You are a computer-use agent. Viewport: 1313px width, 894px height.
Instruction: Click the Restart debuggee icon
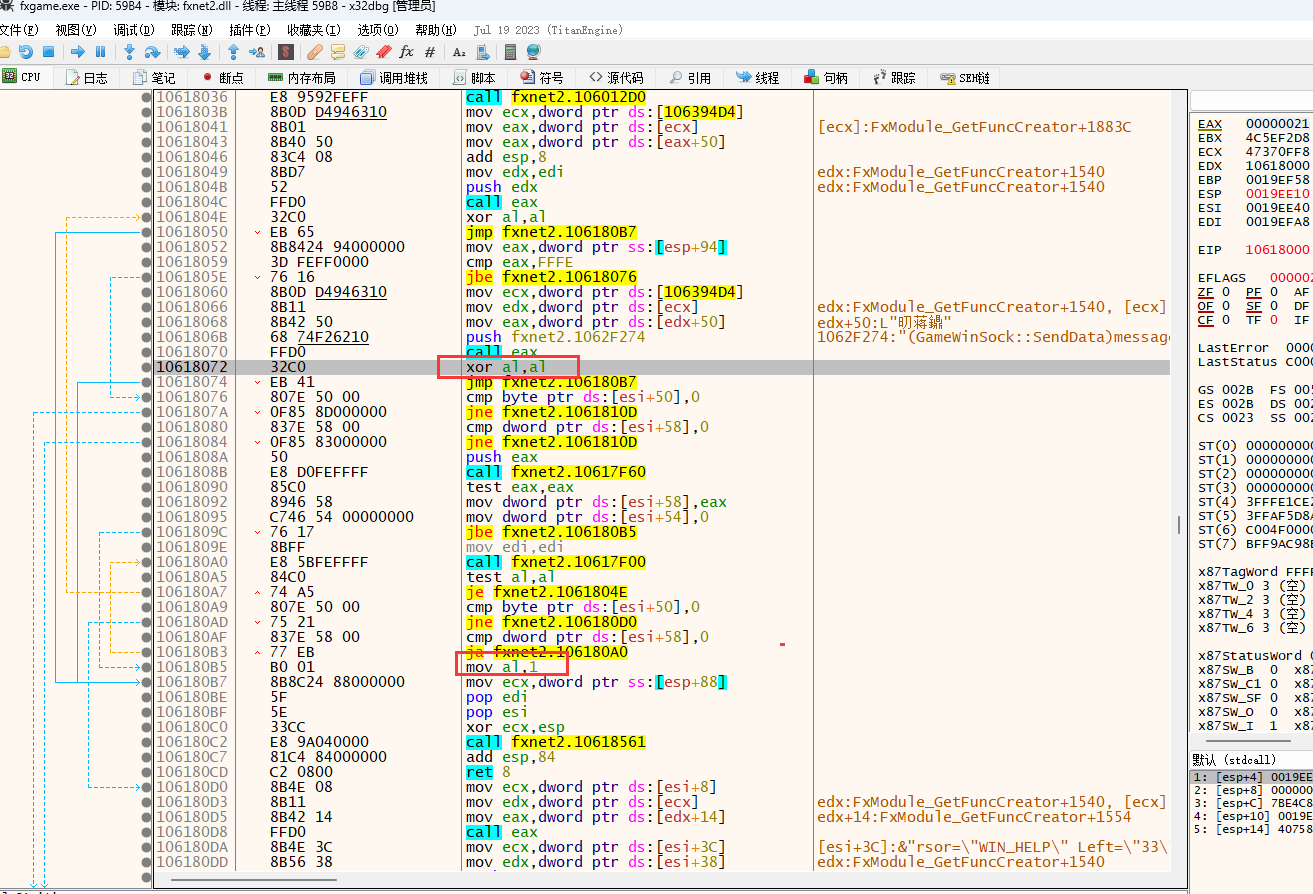(x=26, y=52)
